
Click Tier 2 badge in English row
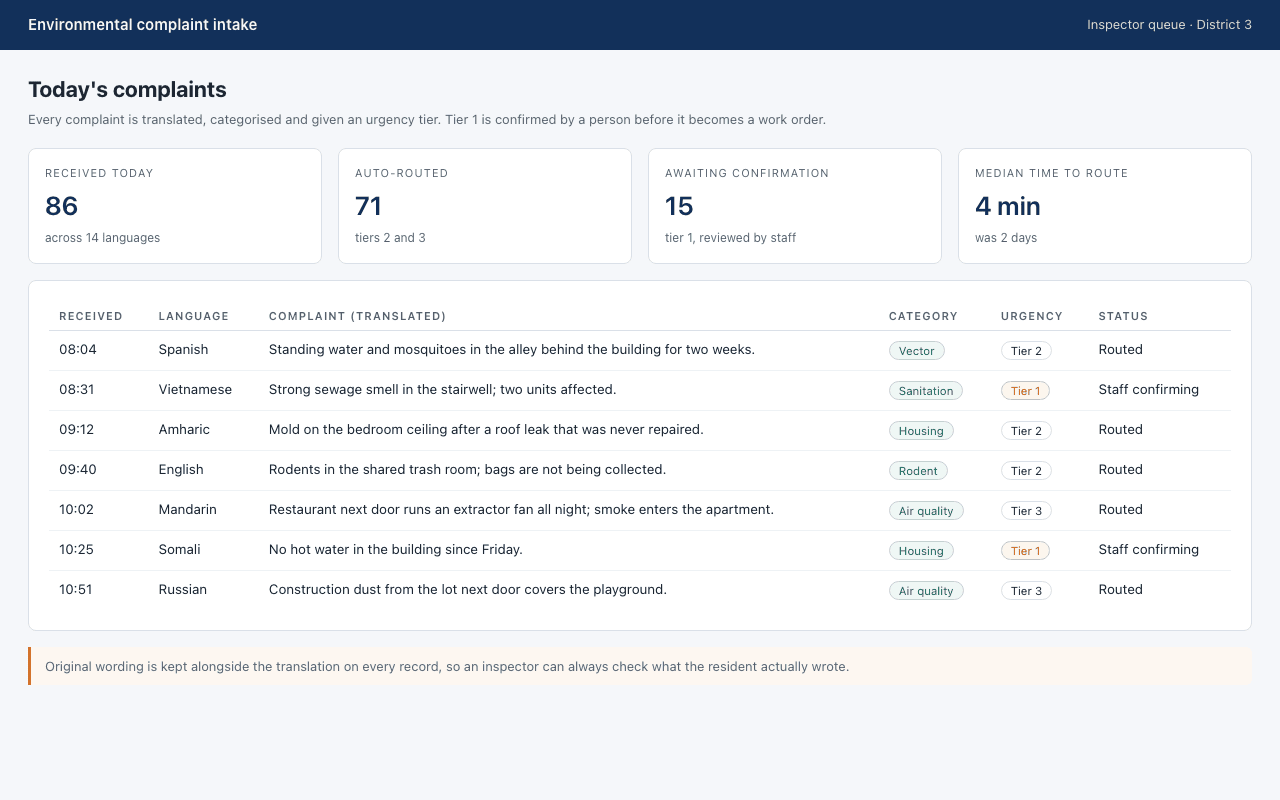1026,471
